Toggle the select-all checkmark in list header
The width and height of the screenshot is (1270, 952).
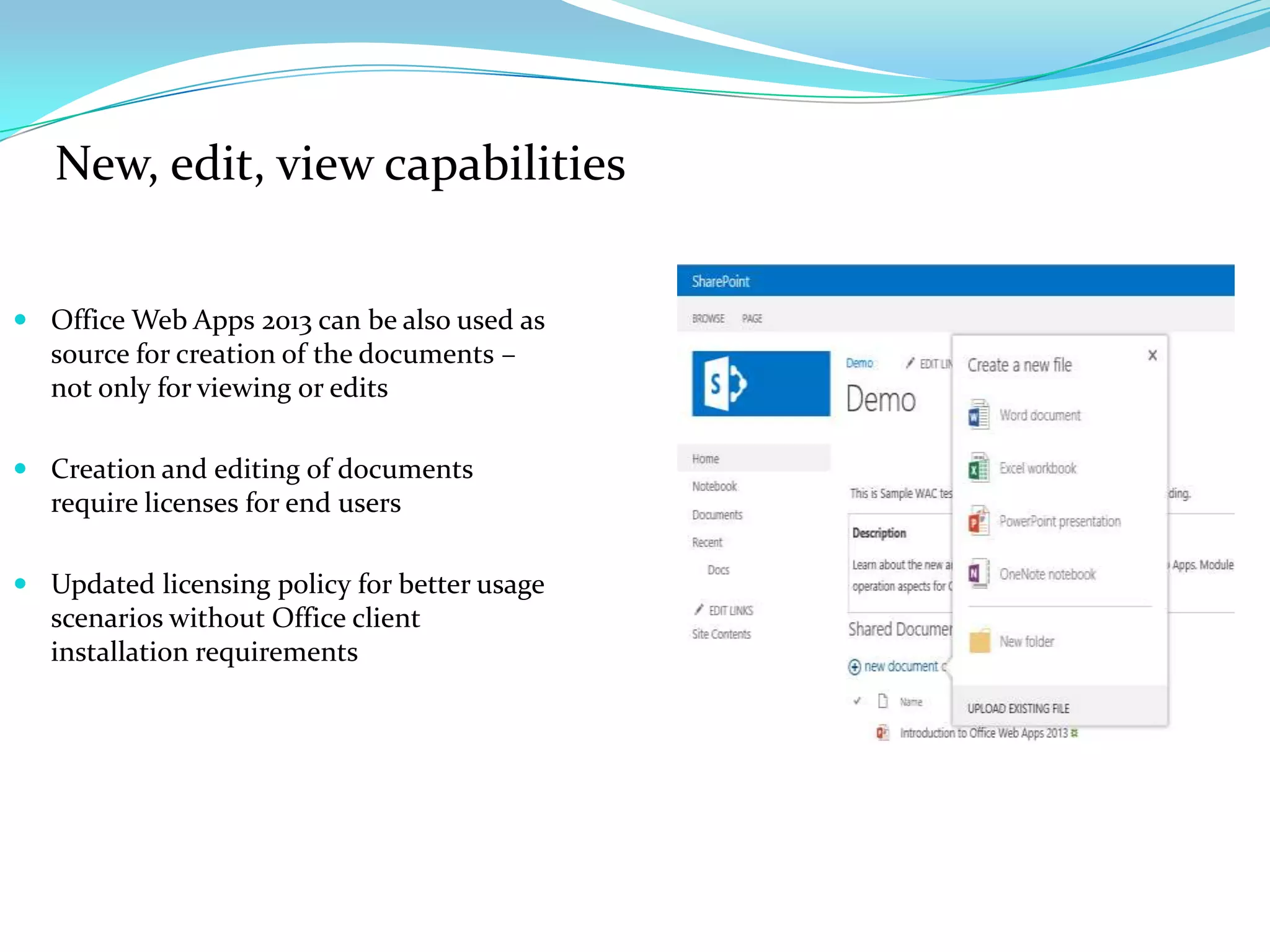coord(857,701)
